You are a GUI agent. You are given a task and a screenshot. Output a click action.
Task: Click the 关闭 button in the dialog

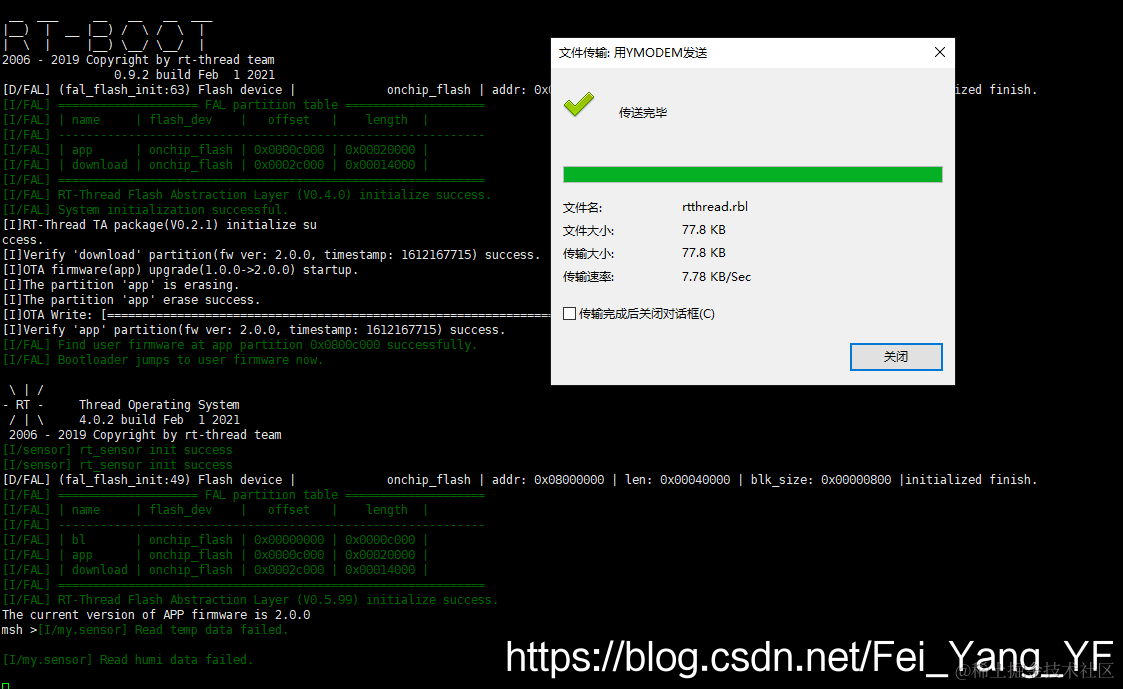click(x=895, y=357)
